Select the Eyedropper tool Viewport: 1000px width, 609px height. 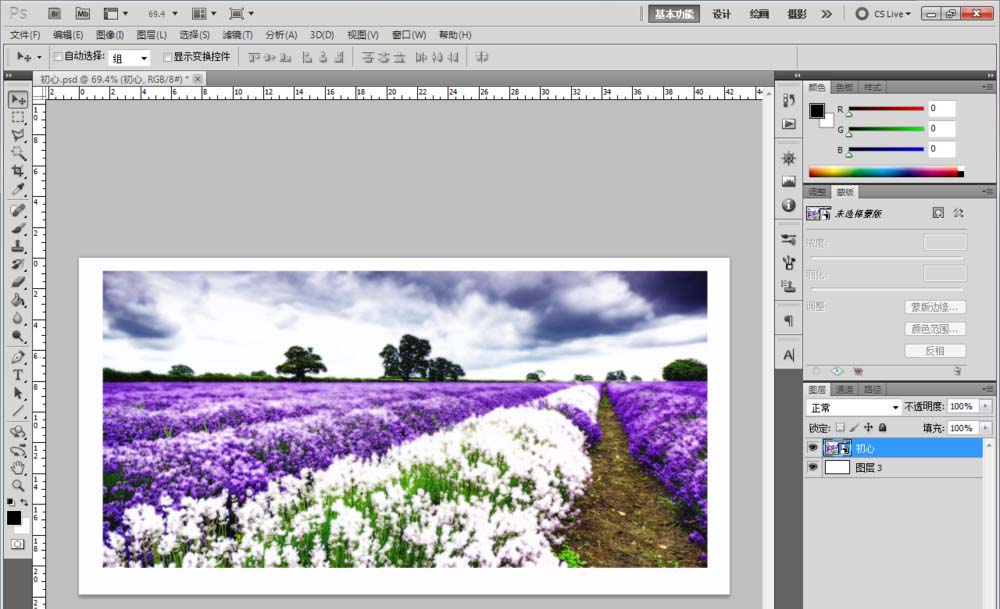[18, 189]
